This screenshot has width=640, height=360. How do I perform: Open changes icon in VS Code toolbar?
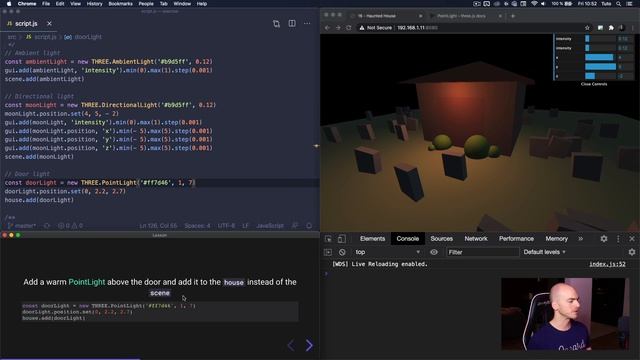[x=276, y=24]
